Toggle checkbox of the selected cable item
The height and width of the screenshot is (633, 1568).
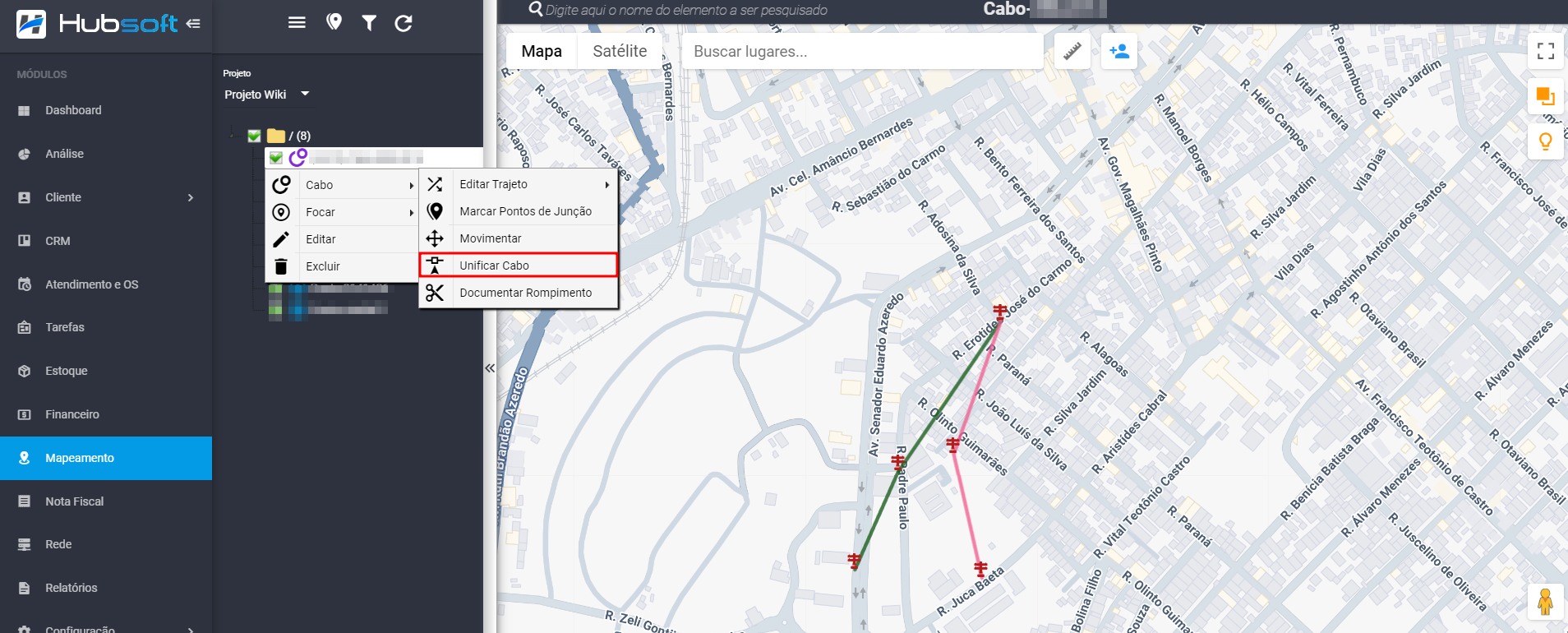[x=276, y=157]
